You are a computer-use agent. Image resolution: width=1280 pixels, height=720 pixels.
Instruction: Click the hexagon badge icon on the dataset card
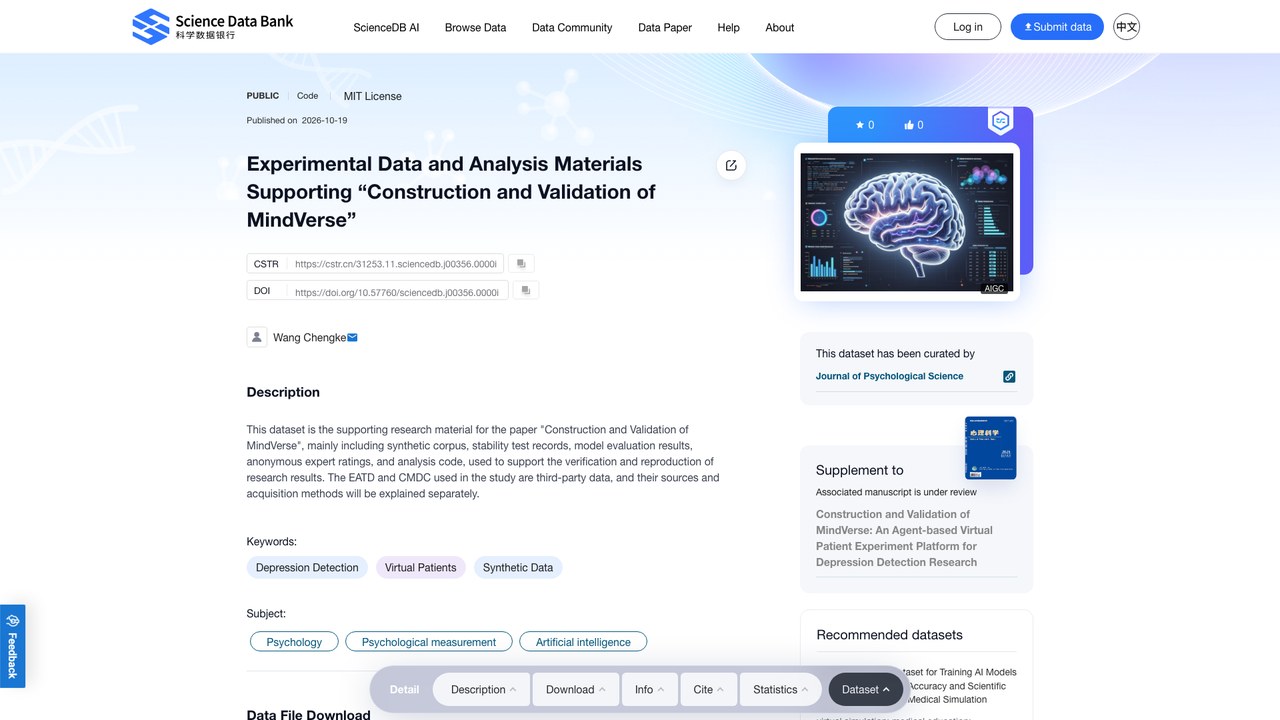(1000, 122)
